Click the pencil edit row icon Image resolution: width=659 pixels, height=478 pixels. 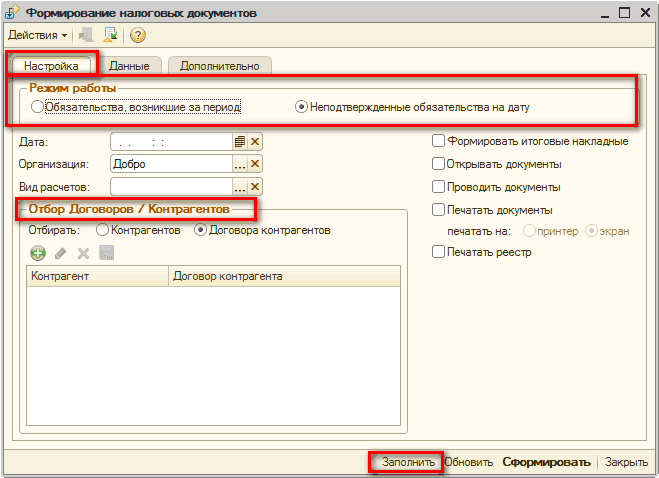(61, 253)
